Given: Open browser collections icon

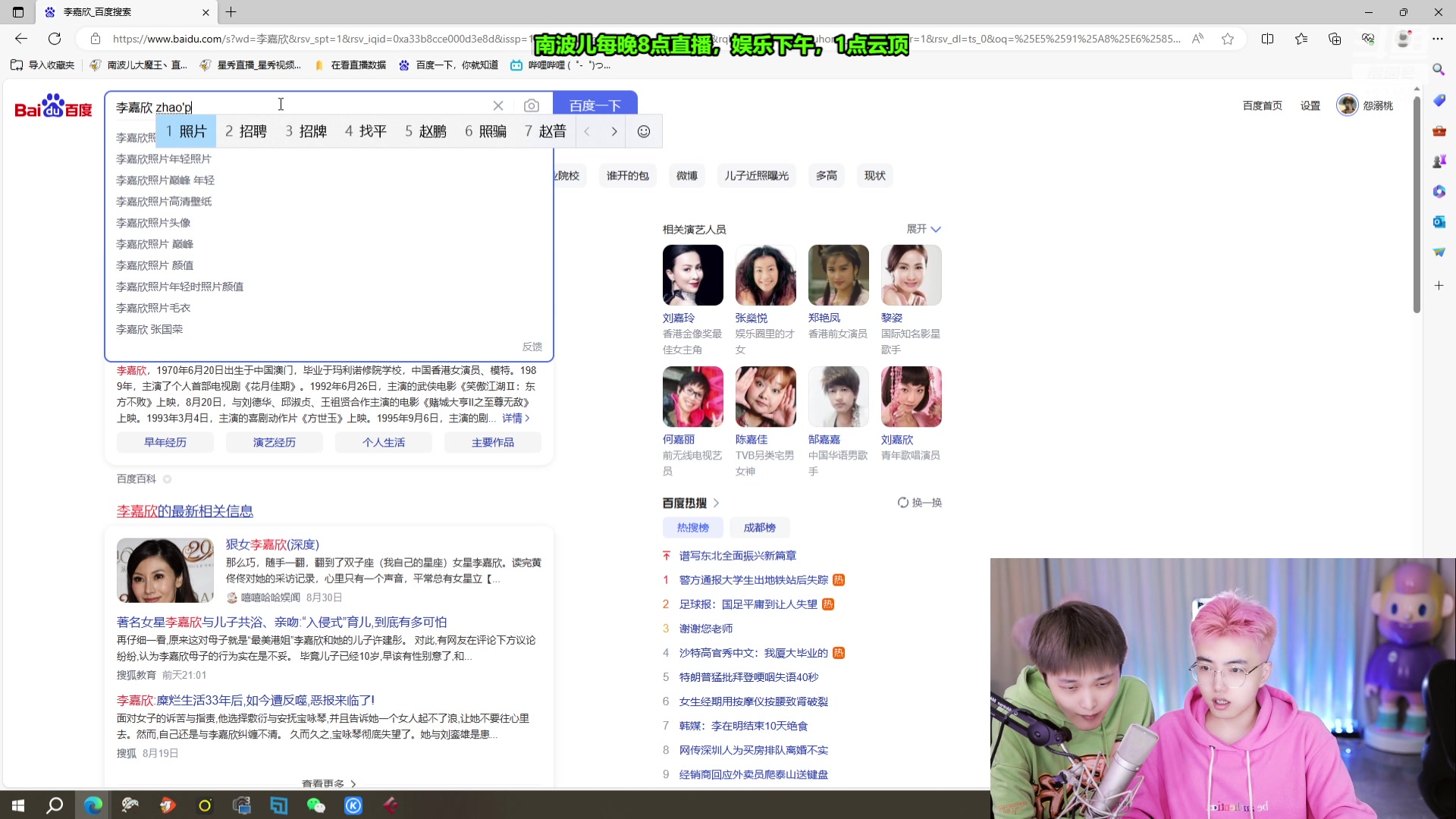Looking at the screenshot, I should 1335,39.
